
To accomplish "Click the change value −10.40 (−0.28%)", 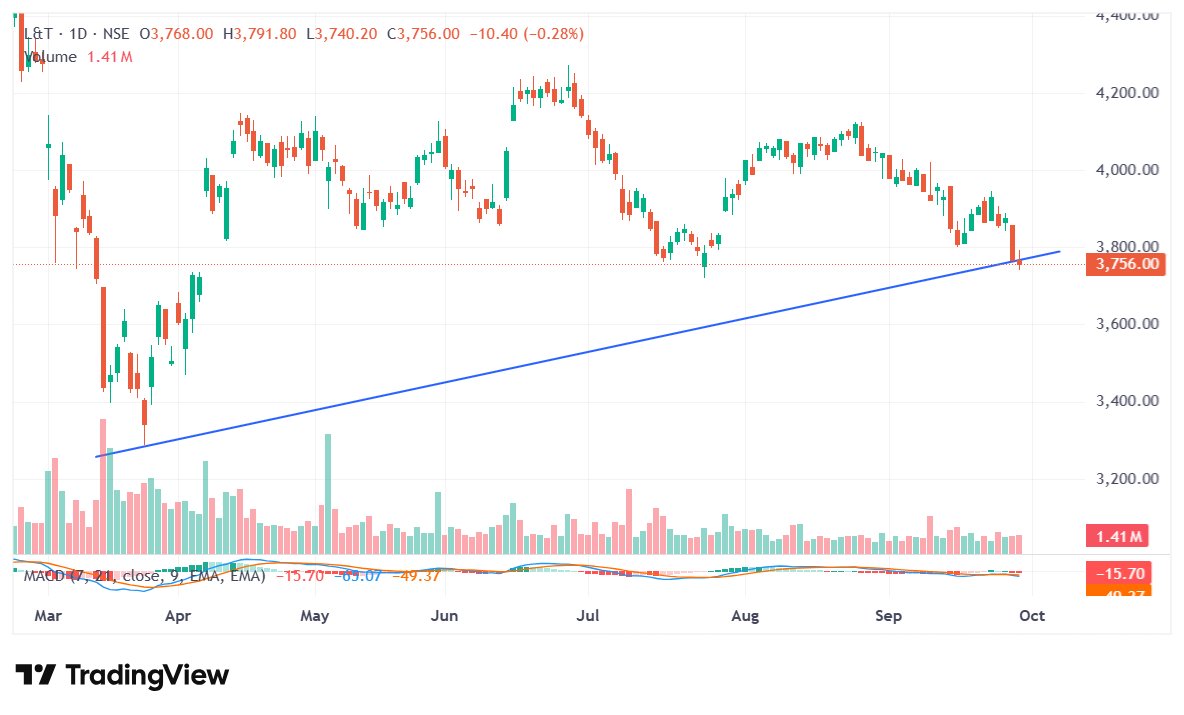I will [526, 34].
